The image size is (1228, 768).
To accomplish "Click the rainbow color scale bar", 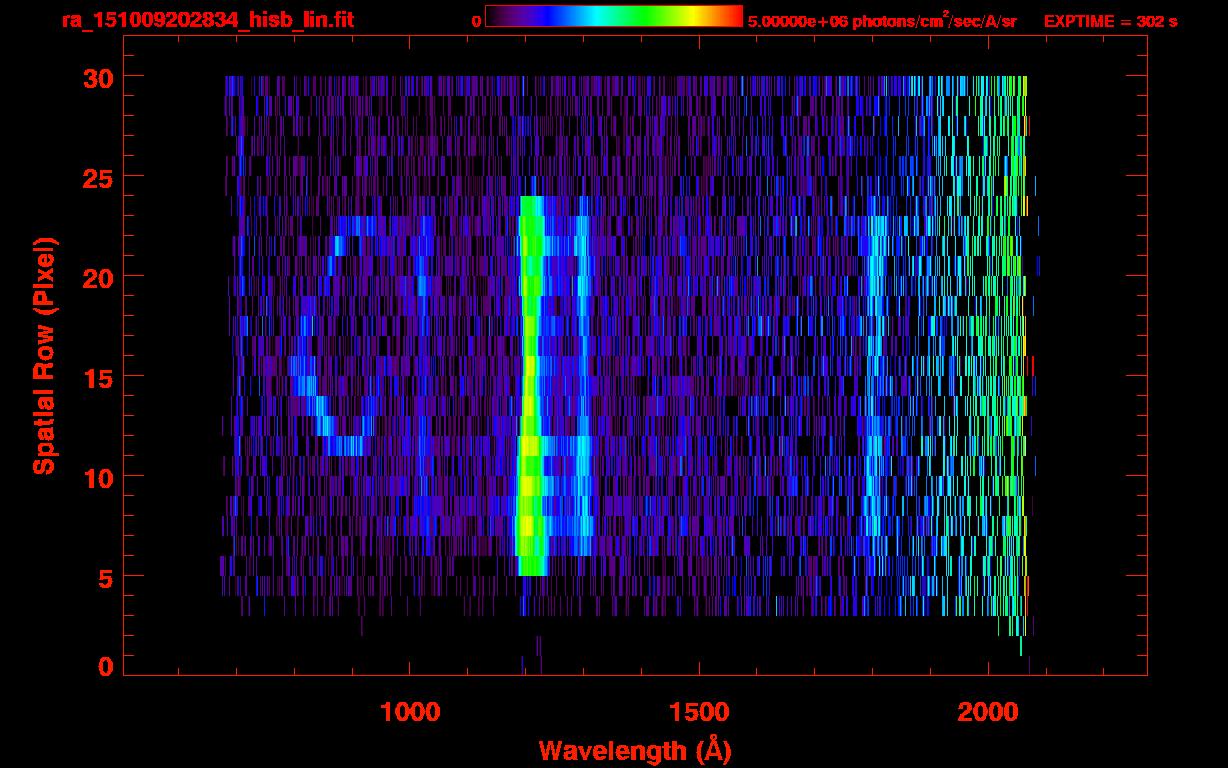I will (x=614, y=16).
